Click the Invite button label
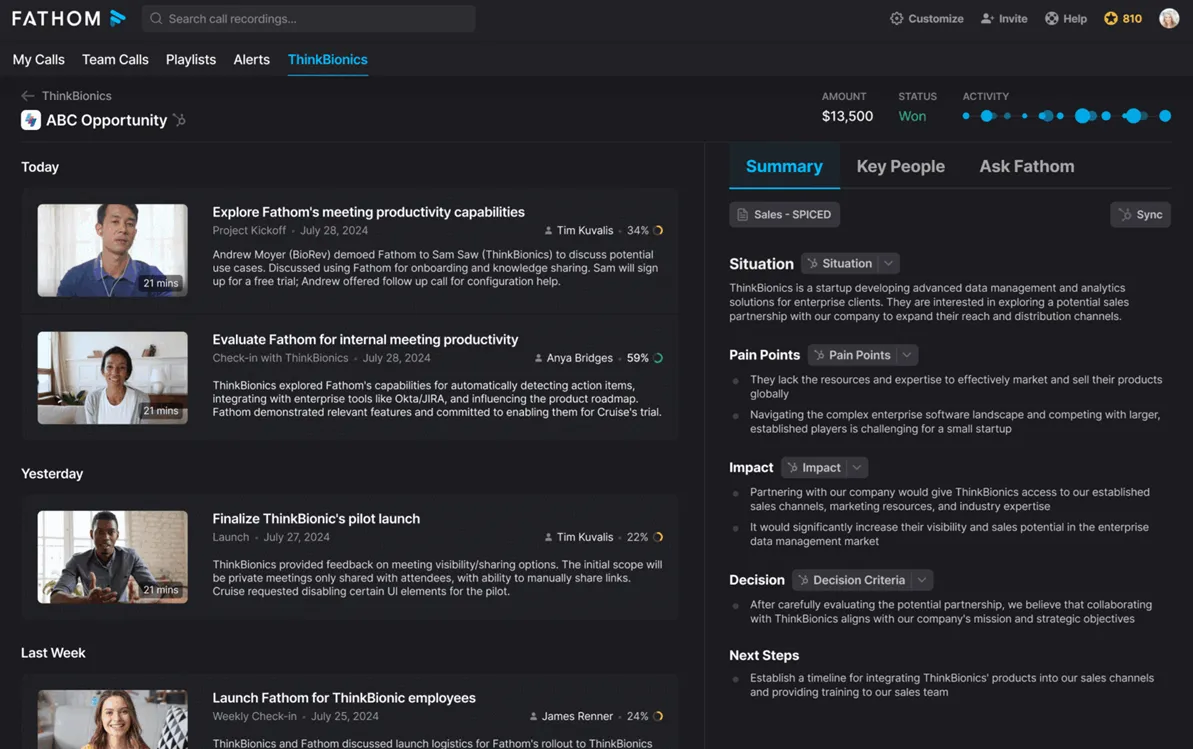Screen dimensions: 1193x749 (x=1013, y=18)
